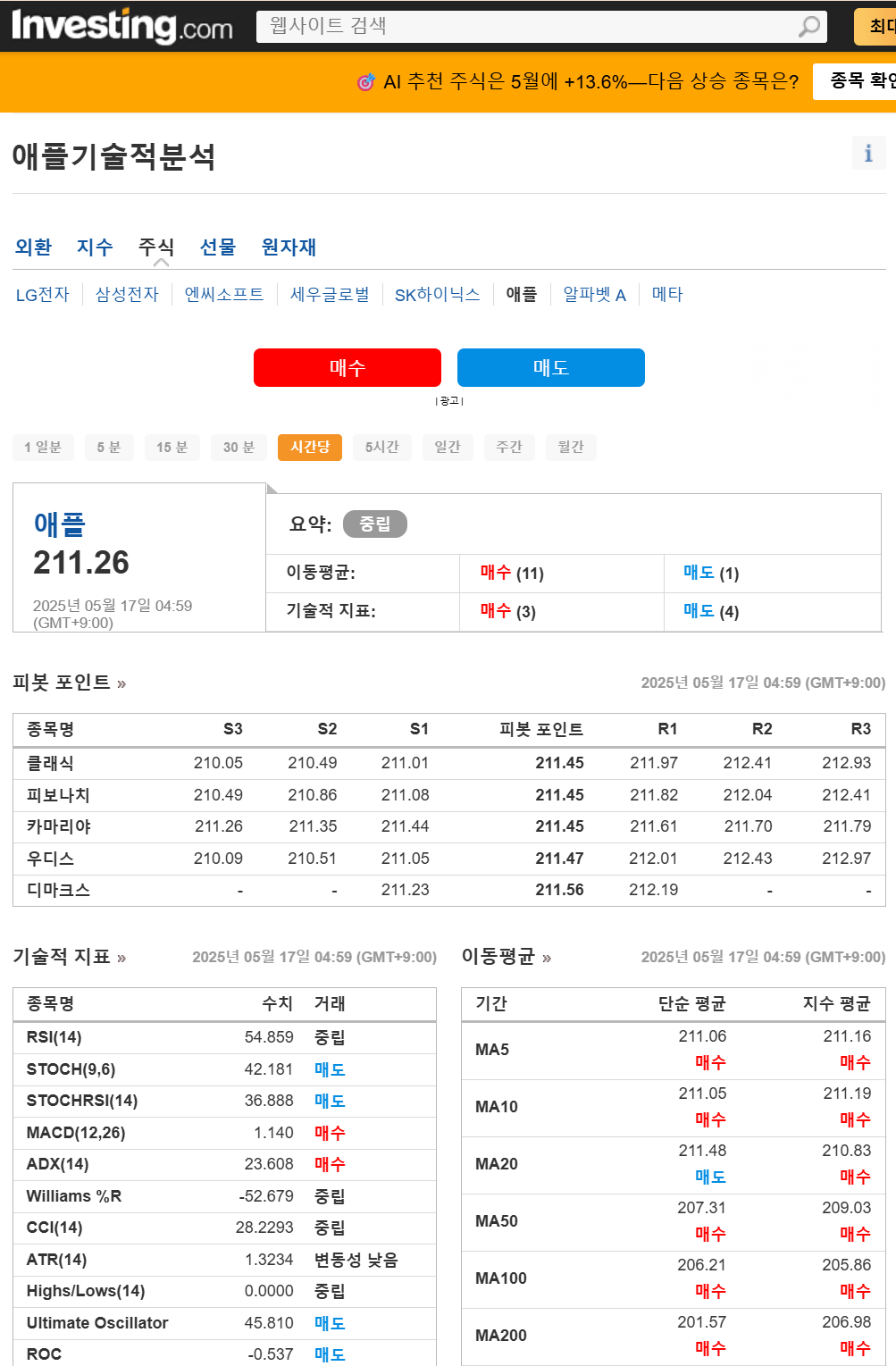Click the Ultimate Oscillator indicator row
Viewport: 896px width, 1366px height.
225,1323
